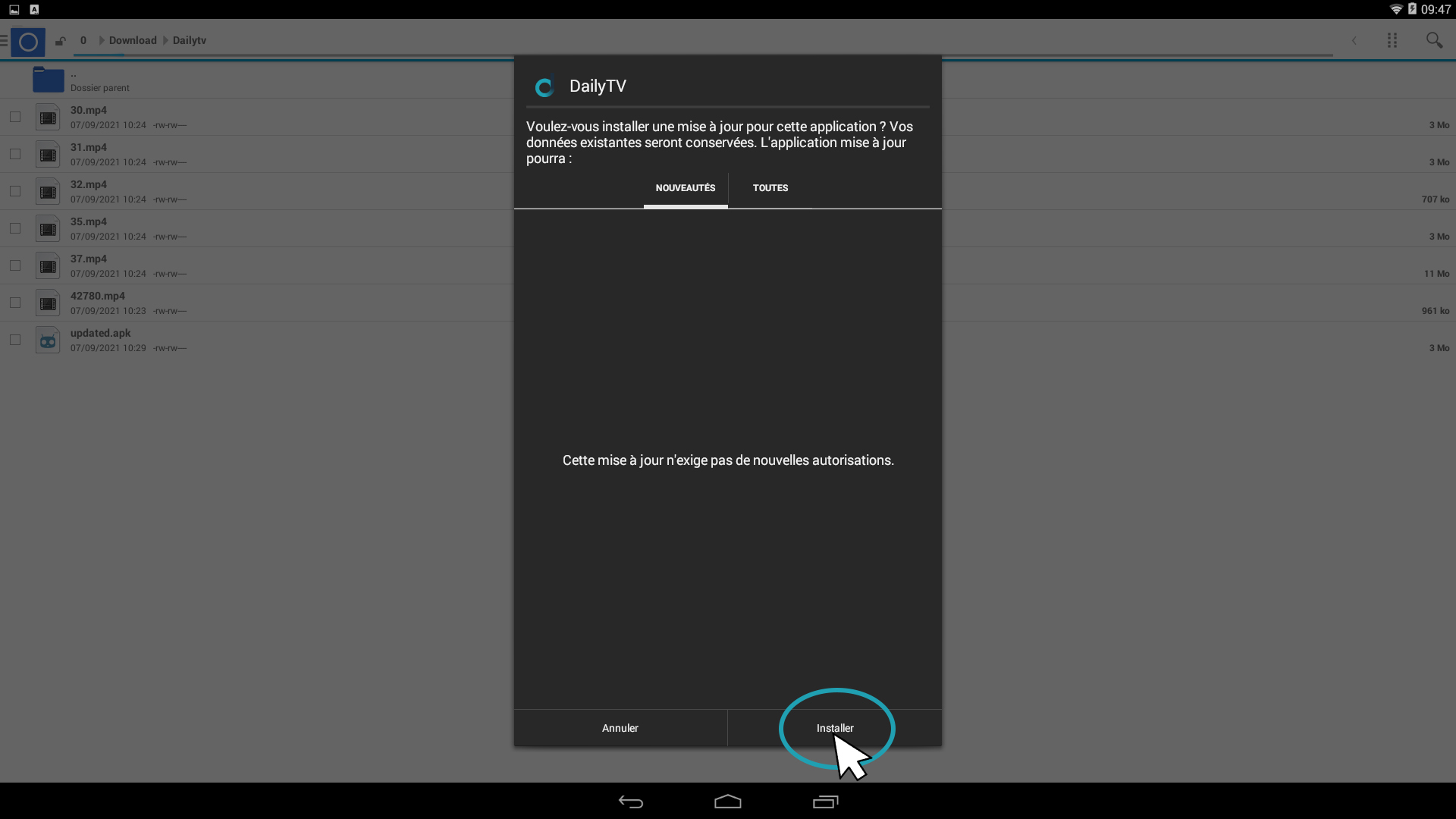Click the battery status bar icon
The width and height of the screenshot is (1456, 819).
pos(1412,9)
